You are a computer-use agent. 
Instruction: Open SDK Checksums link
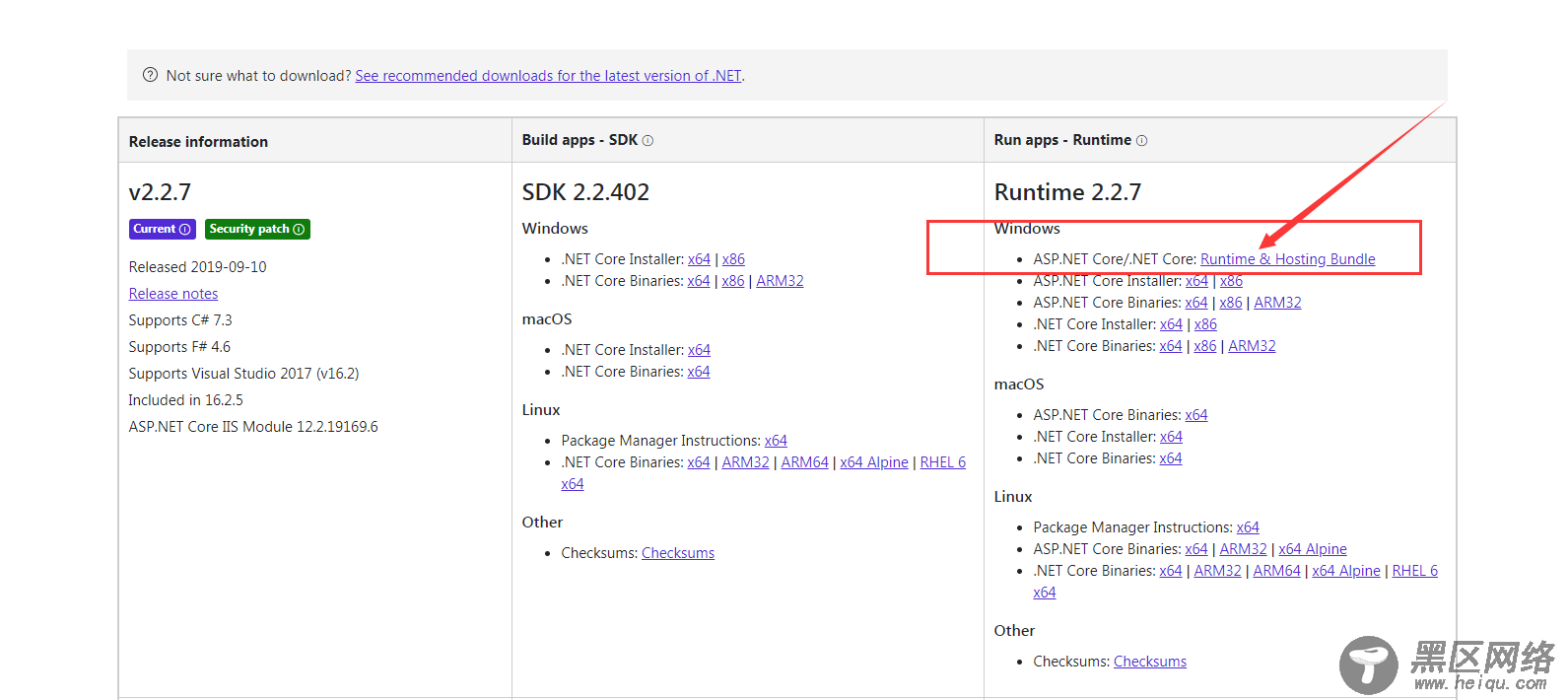(x=678, y=553)
